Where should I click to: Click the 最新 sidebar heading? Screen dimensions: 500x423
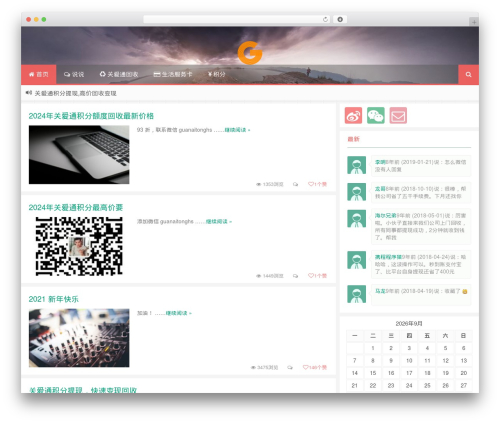pos(353,139)
